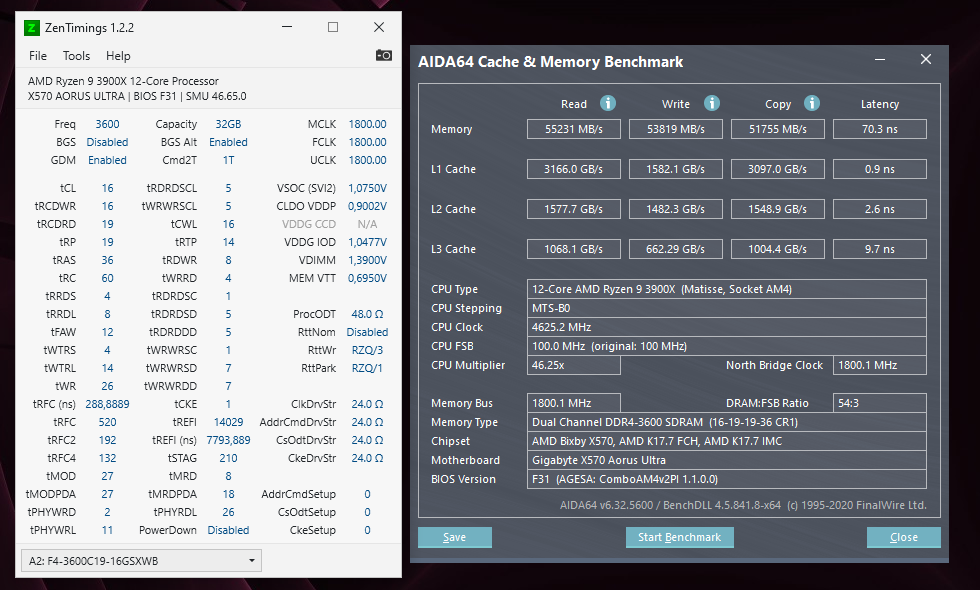980x590 pixels.
Task: Click VSOC (SVI2) value 1,0750V
Action: pos(368,188)
